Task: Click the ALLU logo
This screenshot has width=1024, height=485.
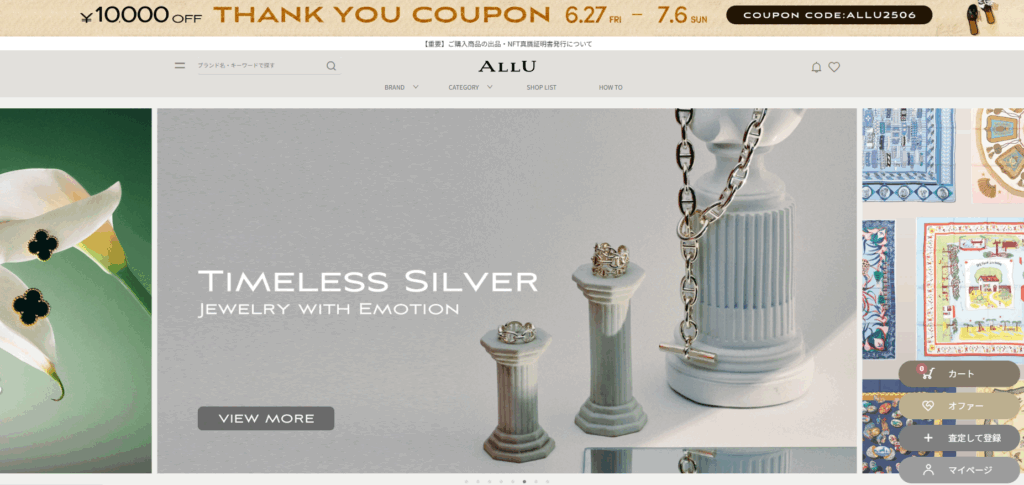Action: coord(507,67)
